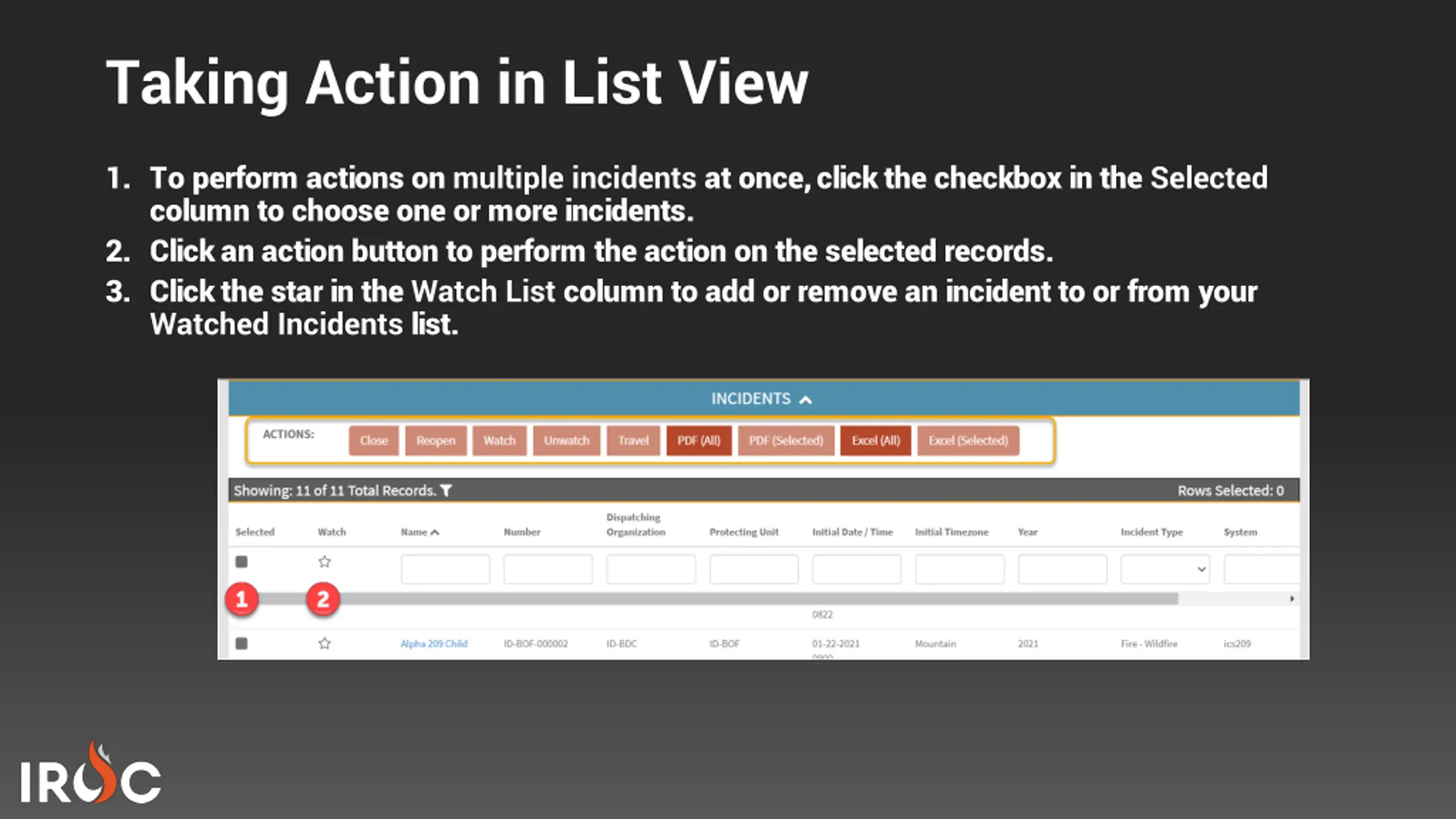The image size is (1456, 819).
Task: Click the 01-22-2021 date cell
Action: pyautogui.click(x=835, y=643)
